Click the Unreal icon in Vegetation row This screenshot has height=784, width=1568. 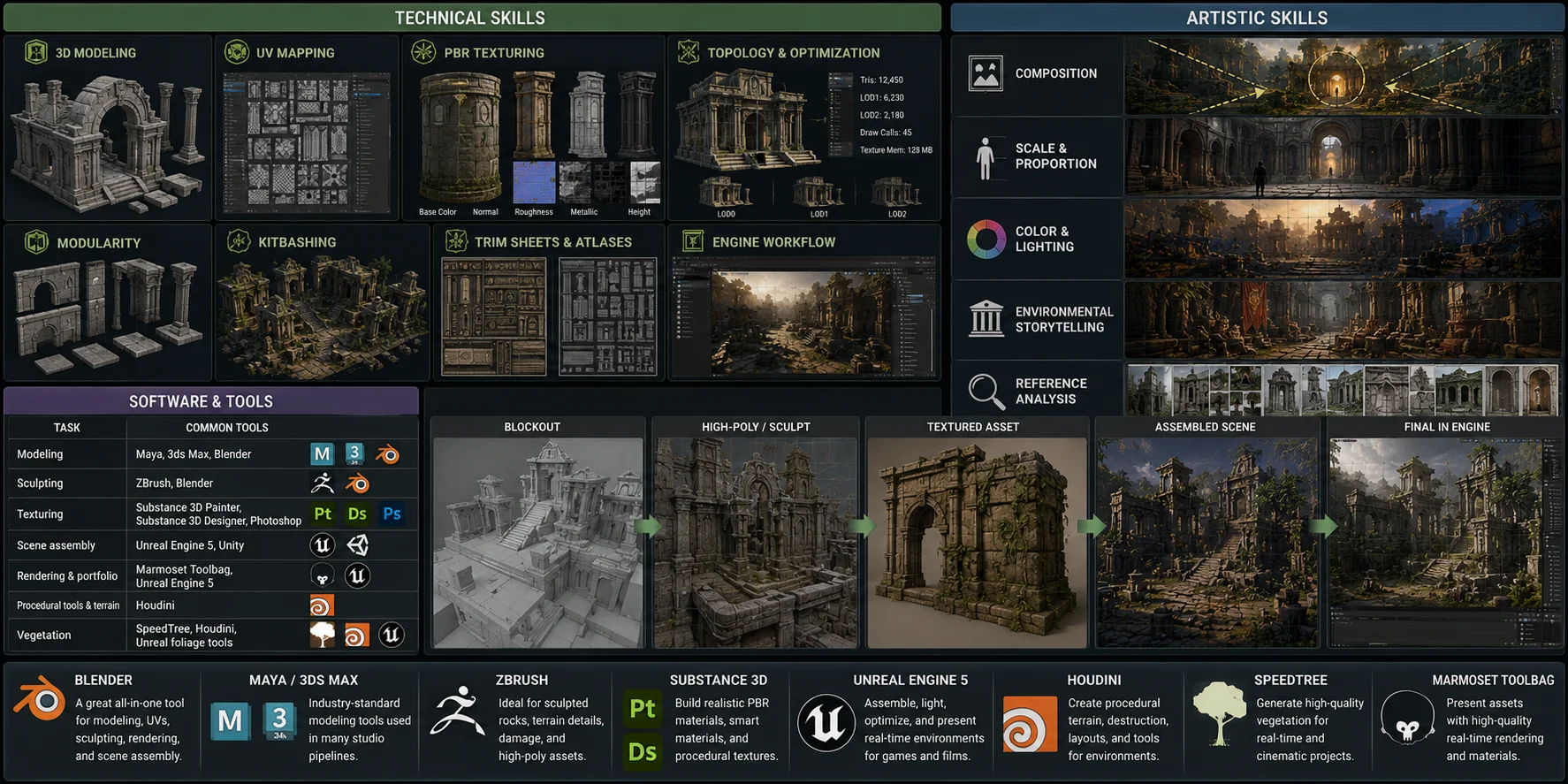(x=392, y=635)
